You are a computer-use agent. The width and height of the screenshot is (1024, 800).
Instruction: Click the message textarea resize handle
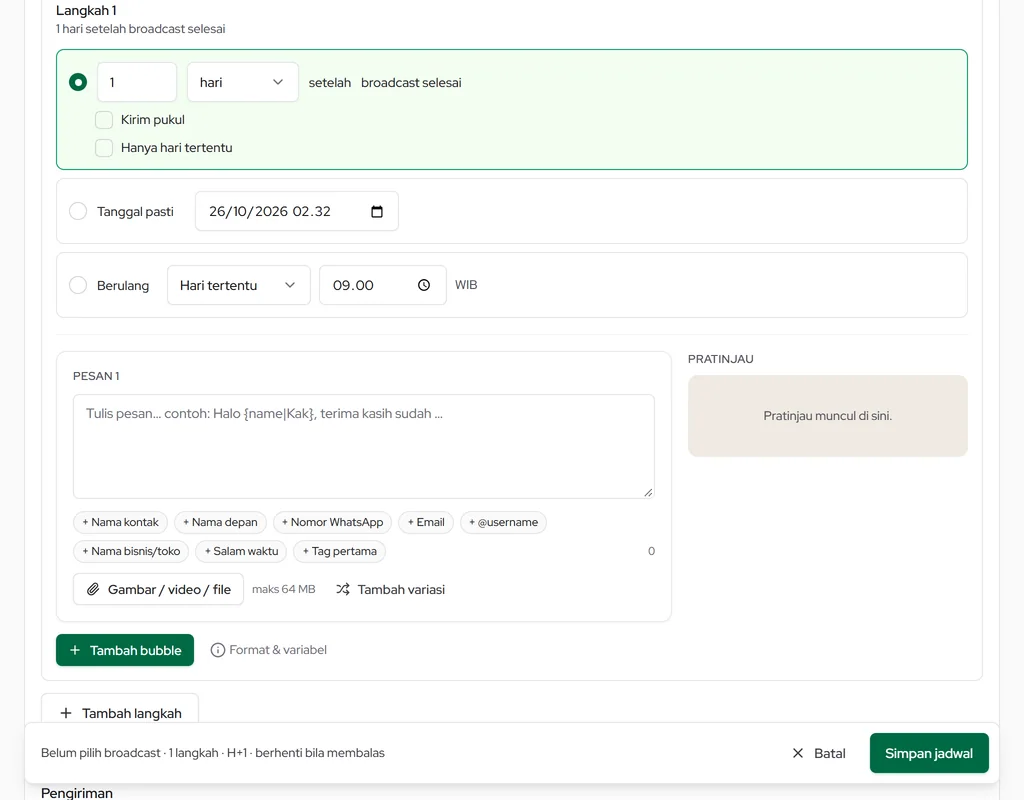click(x=648, y=492)
